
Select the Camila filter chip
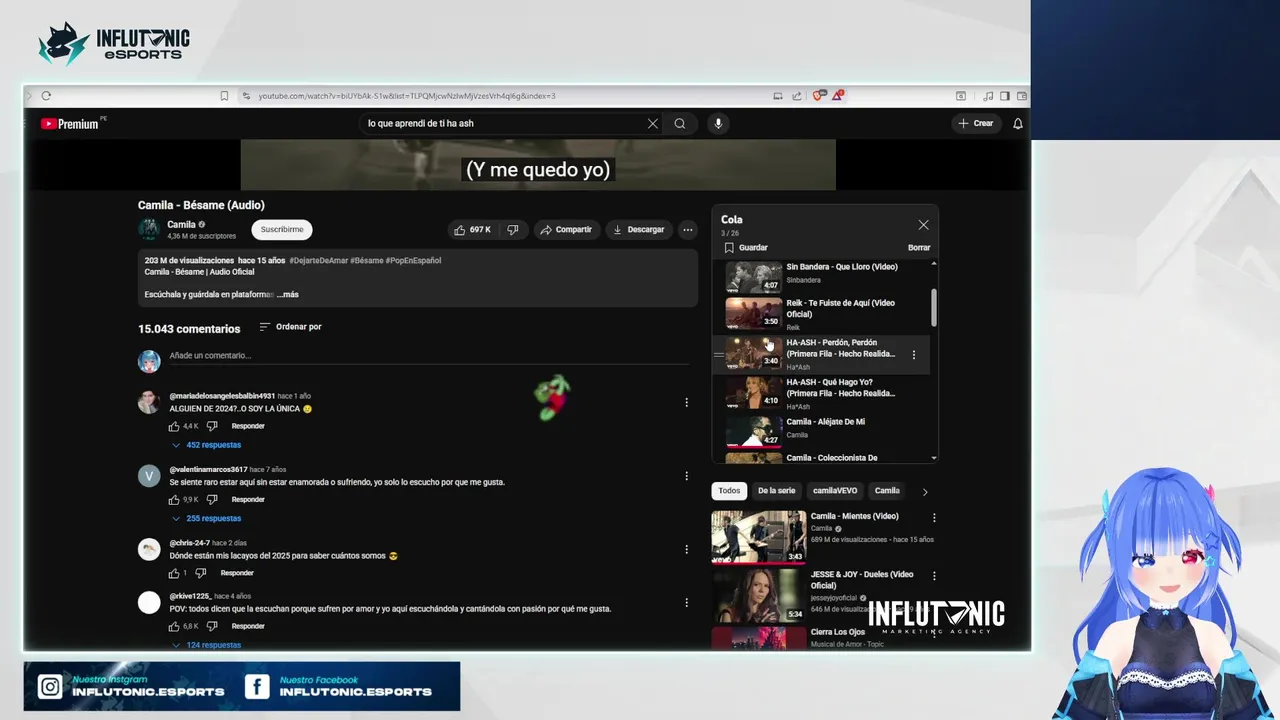pyautogui.click(x=887, y=491)
